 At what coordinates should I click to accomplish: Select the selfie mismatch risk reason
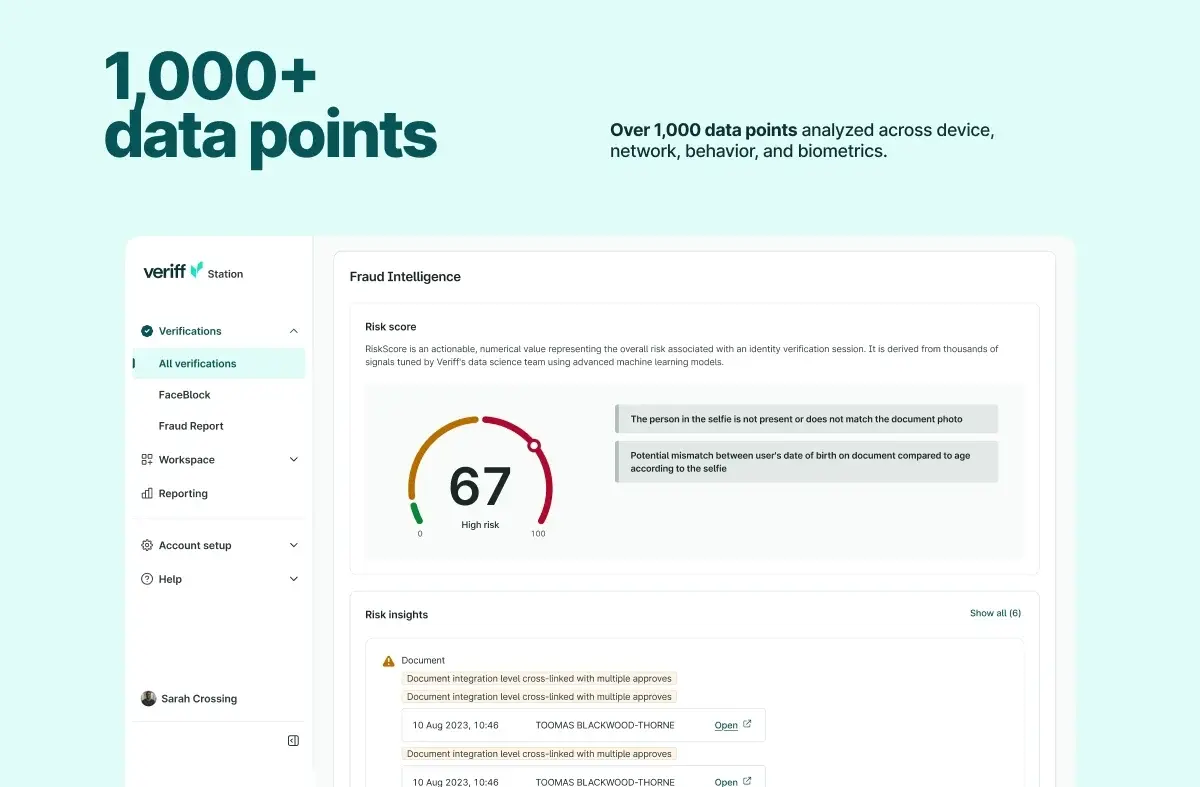coord(806,419)
